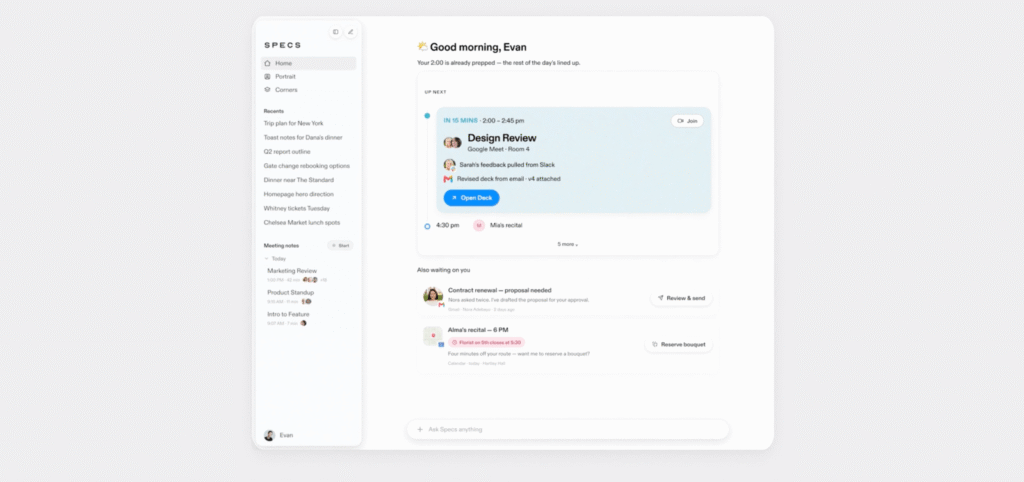The width and height of the screenshot is (1024, 482).
Task: Join the Design Review meeting
Action: 687,121
